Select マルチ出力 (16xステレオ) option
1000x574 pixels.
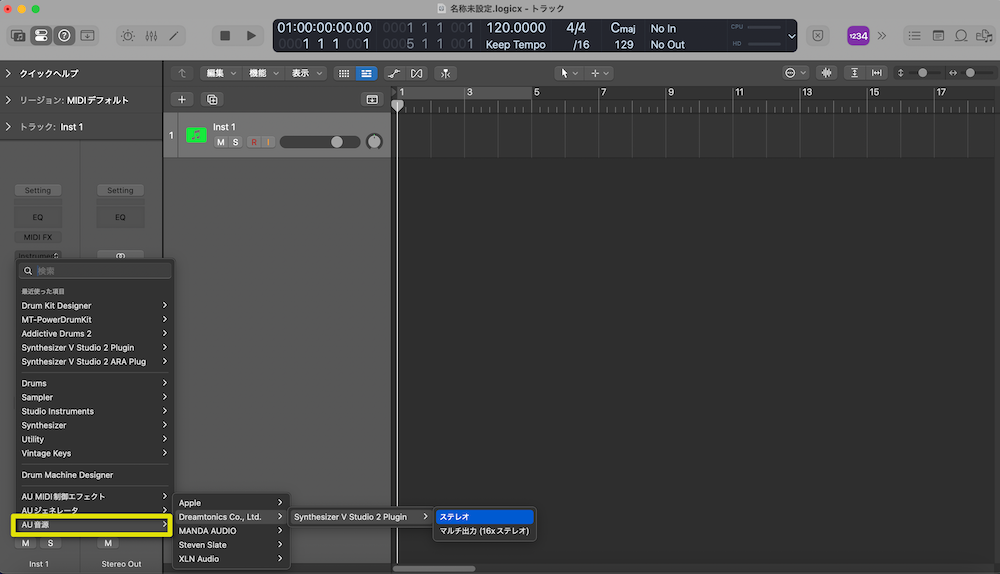click(485, 531)
